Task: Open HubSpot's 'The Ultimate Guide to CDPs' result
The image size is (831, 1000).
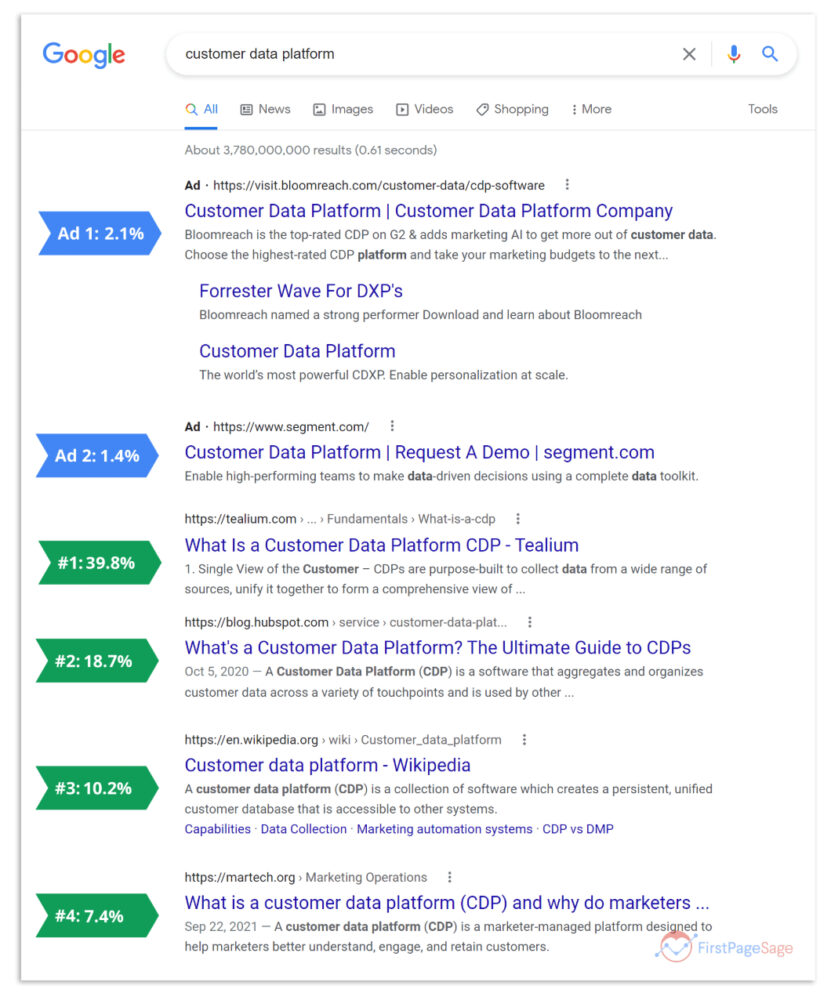Action: click(x=438, y=648)
